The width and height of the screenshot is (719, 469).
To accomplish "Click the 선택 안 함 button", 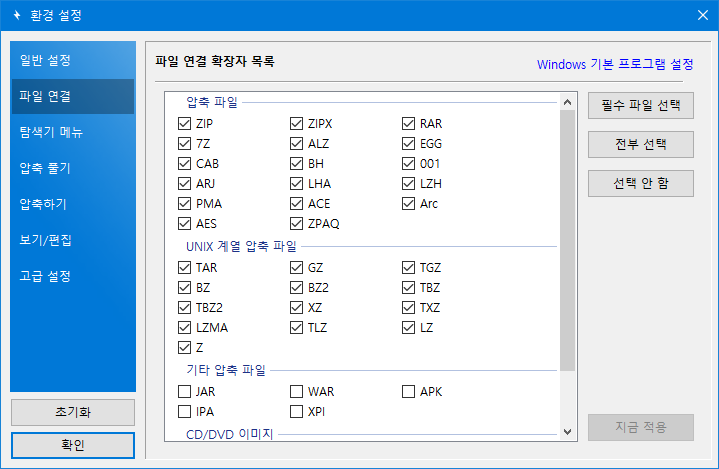I will 641,183.
